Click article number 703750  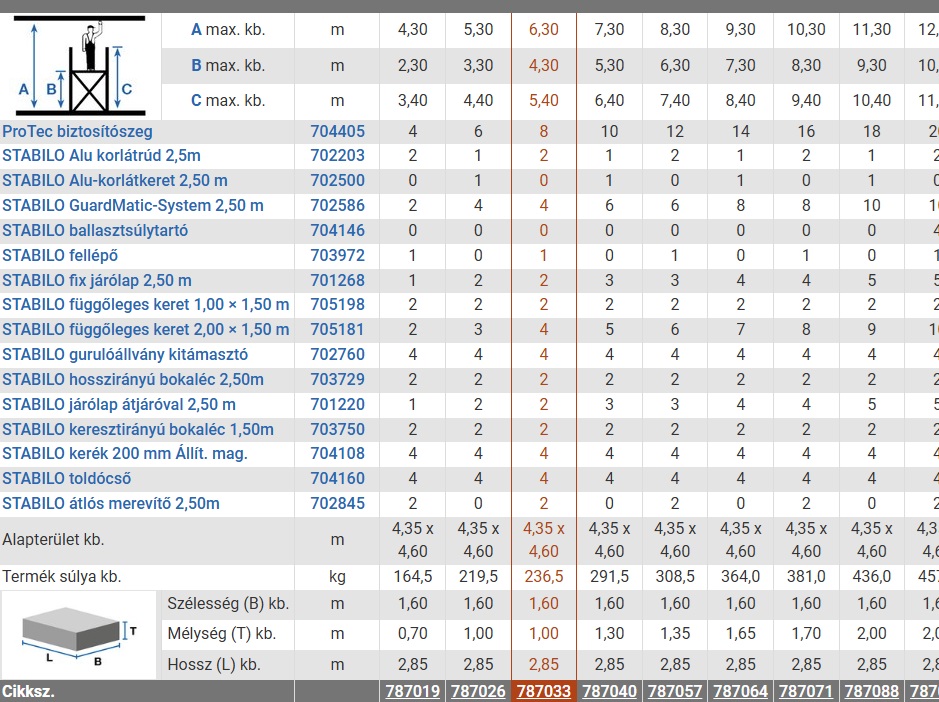(337, 429)
